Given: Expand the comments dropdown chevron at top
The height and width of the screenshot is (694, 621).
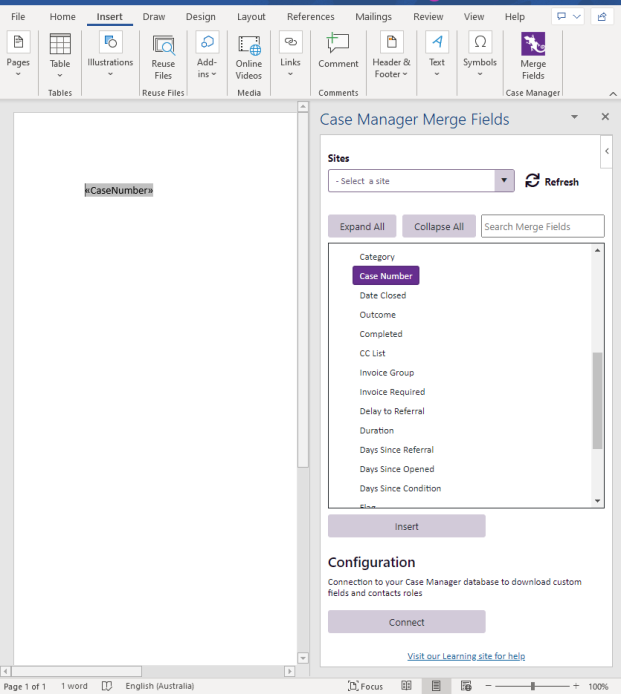Looking at the screenshot, I should tap(577, 16).
